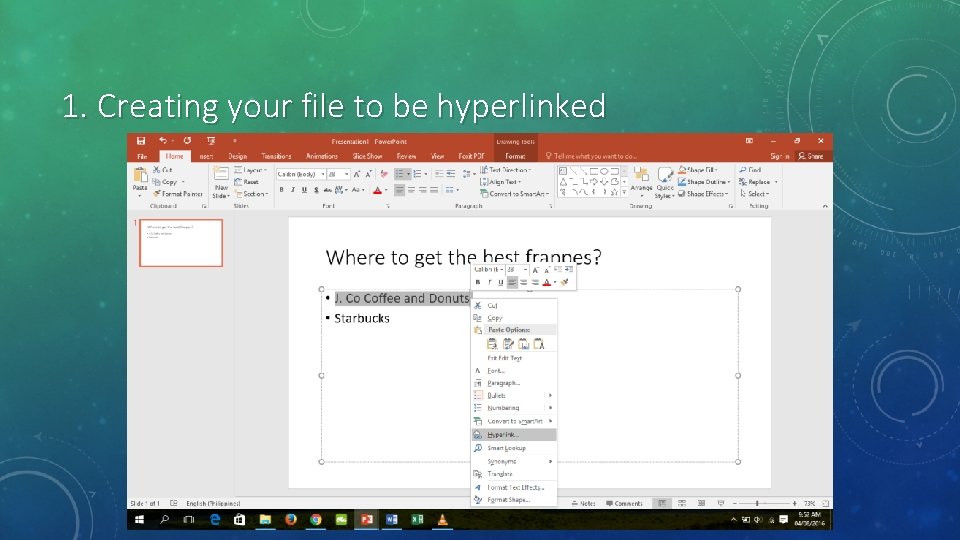Click the Undo arrow icon
This screenshot has width=960, height=540.
click(x=162, y=141)
